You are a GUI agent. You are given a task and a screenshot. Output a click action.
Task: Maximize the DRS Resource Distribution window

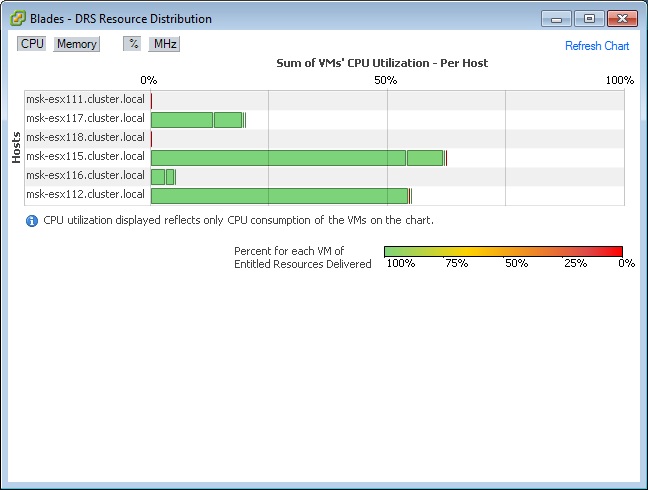pyautogui.click(x=589, y=19)
